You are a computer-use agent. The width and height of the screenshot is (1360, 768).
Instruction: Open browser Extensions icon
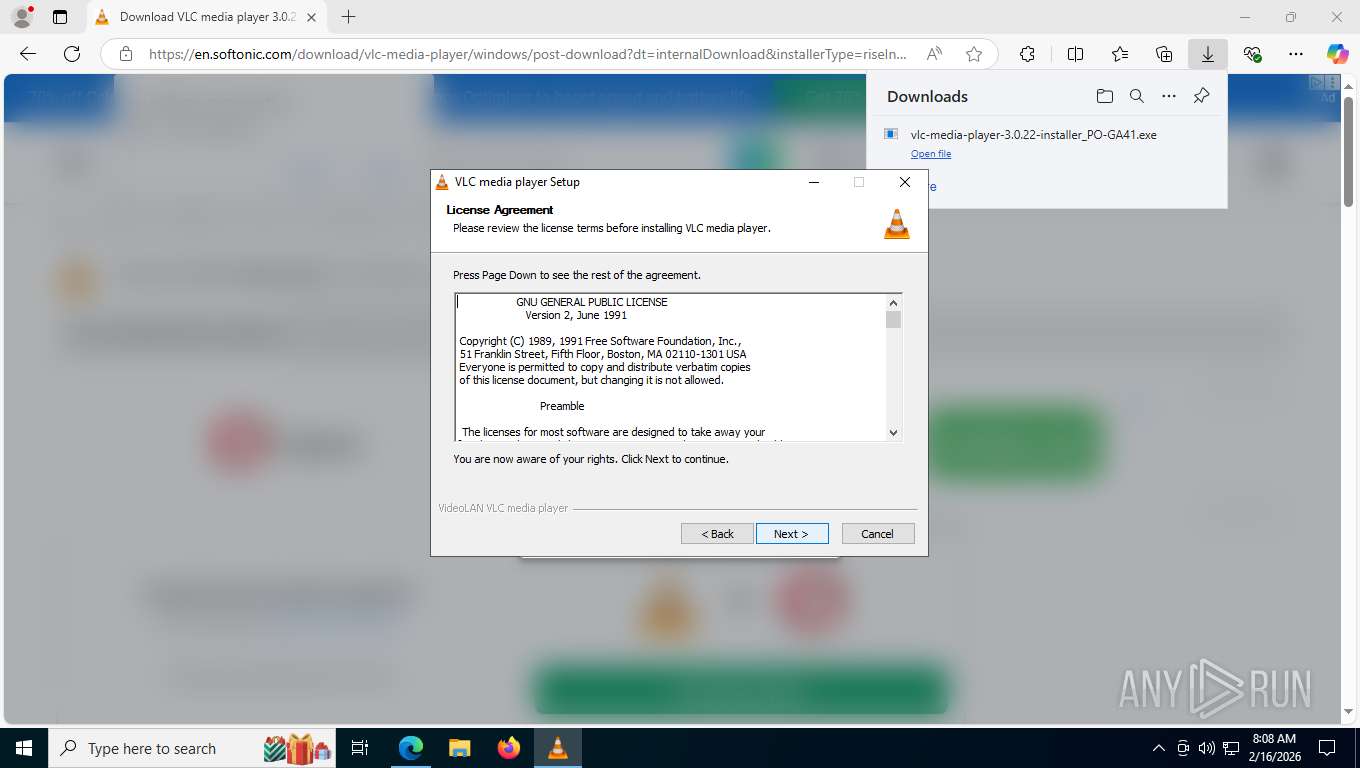(1027, 55)
